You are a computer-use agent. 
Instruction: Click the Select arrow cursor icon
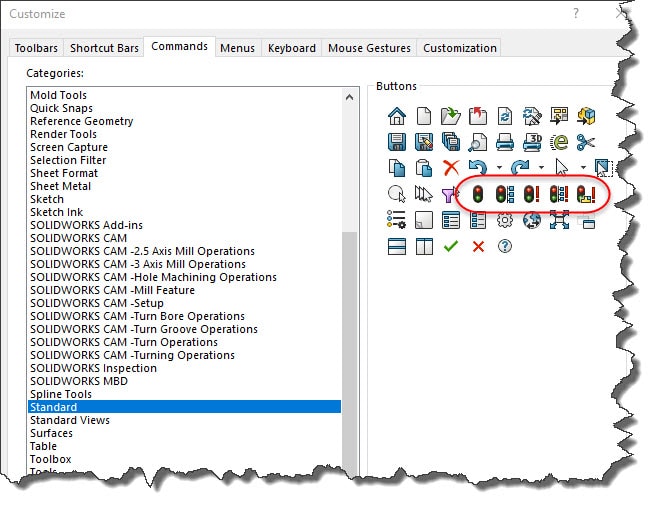pyautogui.click(x=561, y=167)
